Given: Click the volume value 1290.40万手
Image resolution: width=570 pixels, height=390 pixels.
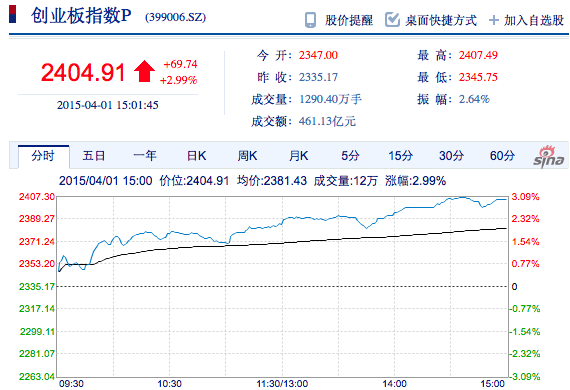Looking at the screenshot, I should (330, 99).
